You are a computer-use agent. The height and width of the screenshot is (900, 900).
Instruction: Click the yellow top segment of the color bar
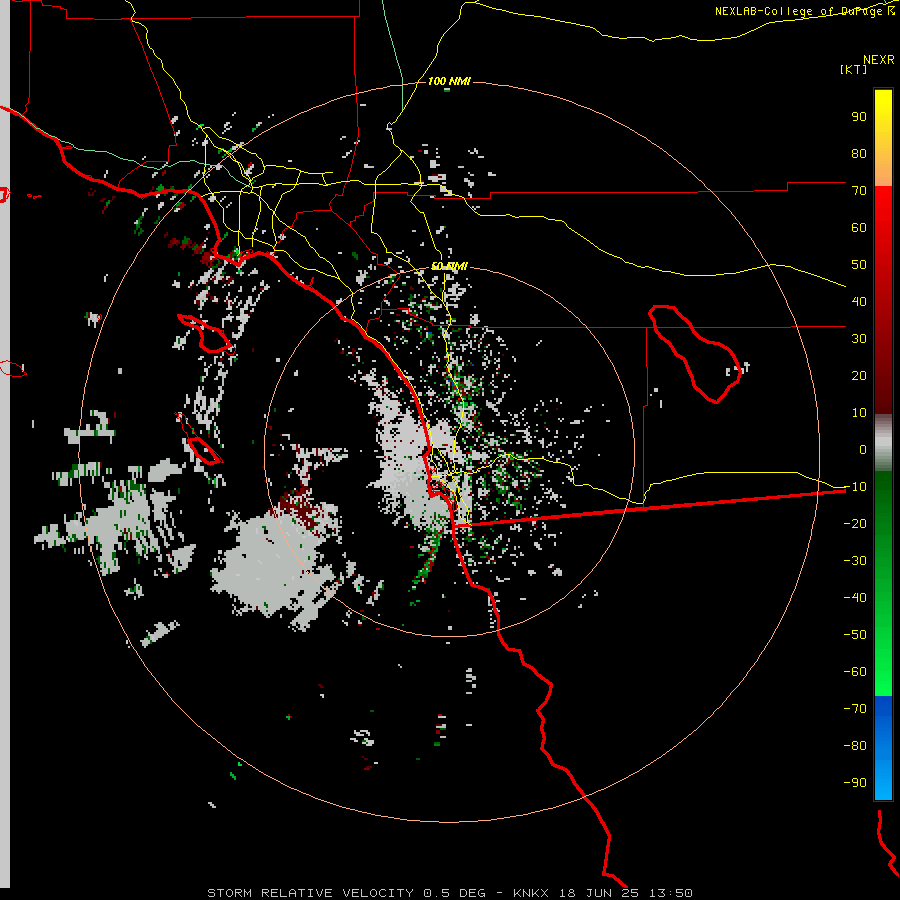click(x=883, y=138)
